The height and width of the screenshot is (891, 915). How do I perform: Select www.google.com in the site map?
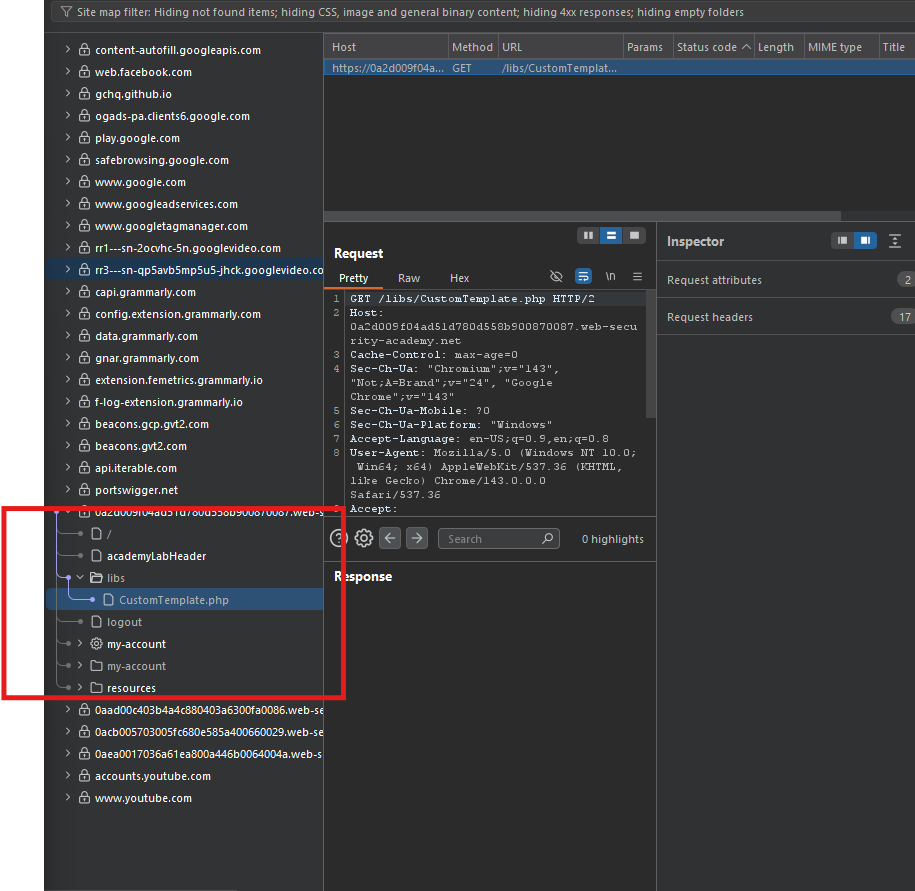pos(140,182)
